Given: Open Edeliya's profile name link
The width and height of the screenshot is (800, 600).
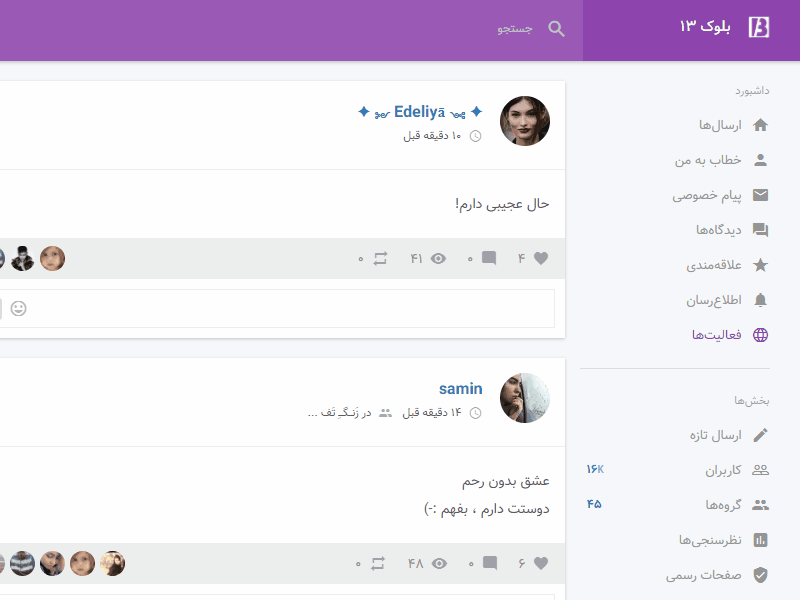Looking at the screenshot, I should pos(420,112).
